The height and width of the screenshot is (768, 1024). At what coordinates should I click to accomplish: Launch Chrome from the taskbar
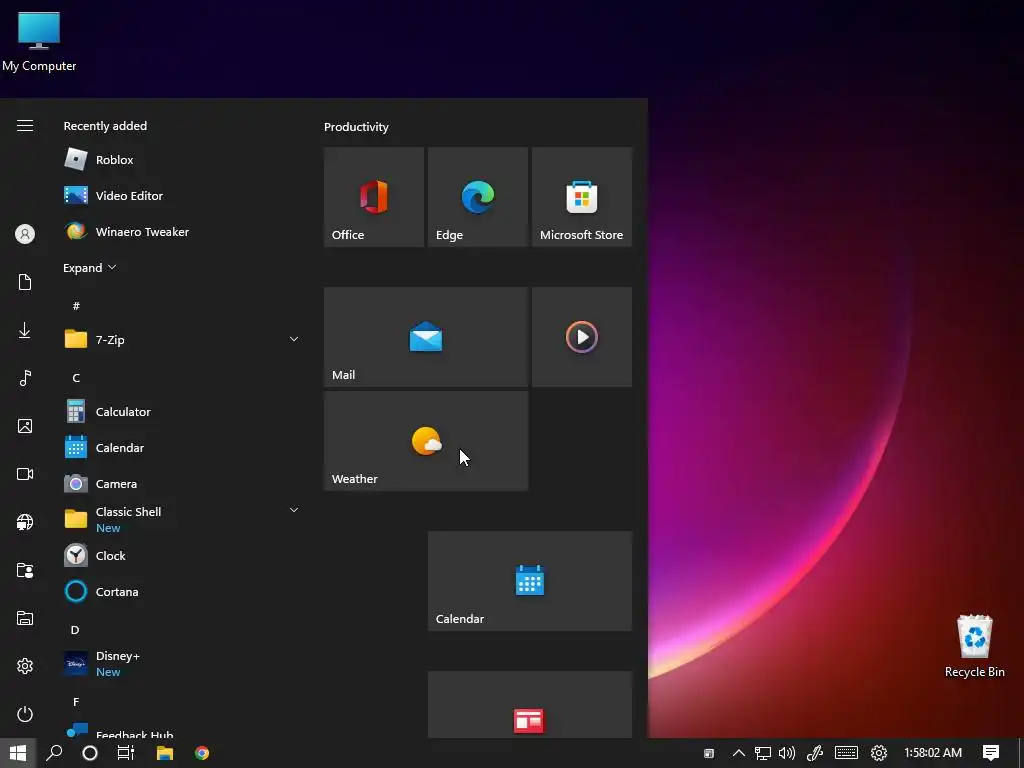point(202,753)
